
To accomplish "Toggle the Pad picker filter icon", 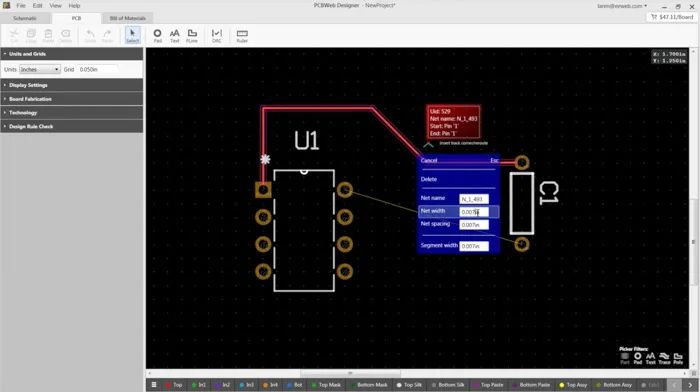I will pyautogui.click(x=638, y=358).
